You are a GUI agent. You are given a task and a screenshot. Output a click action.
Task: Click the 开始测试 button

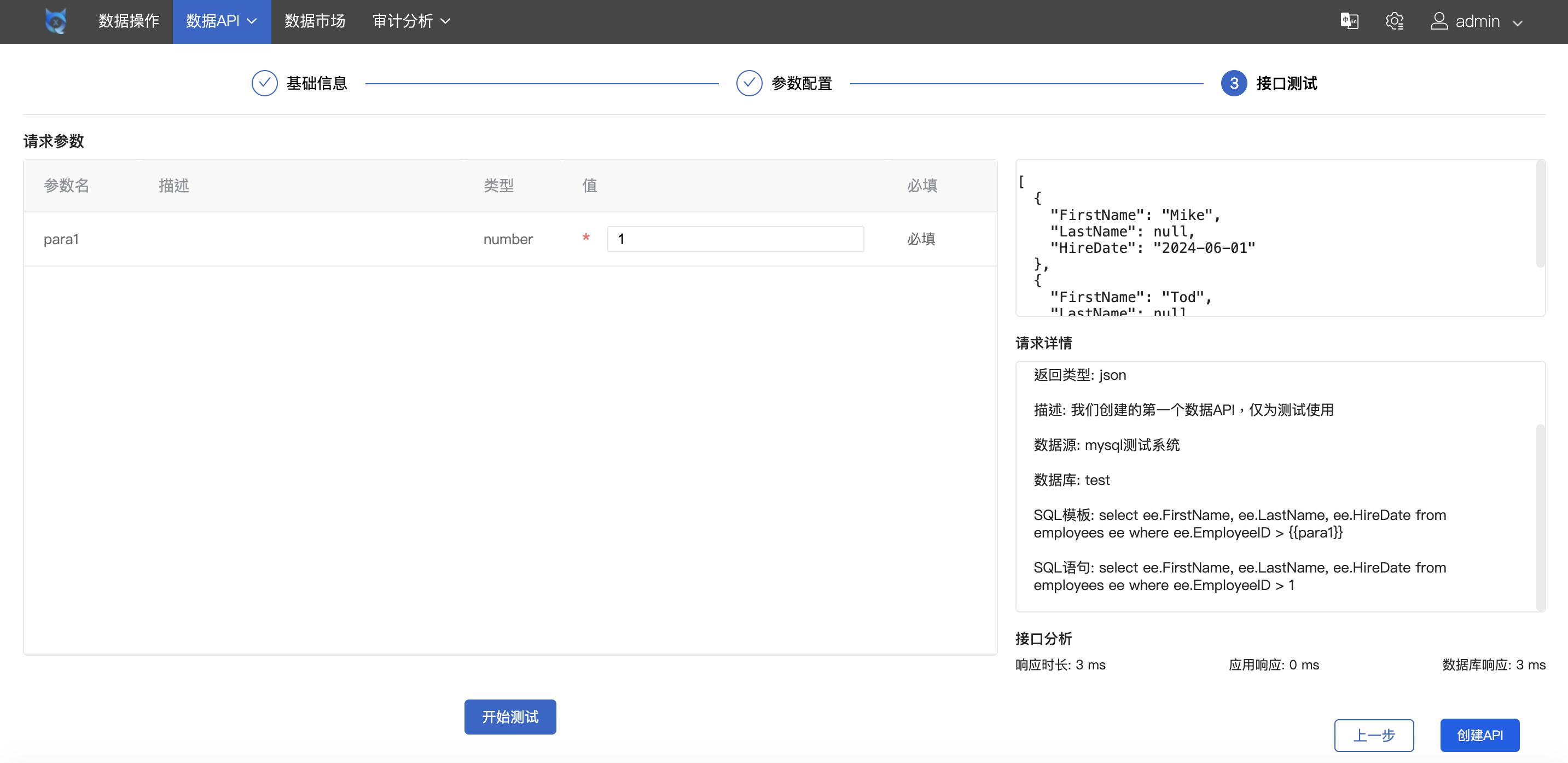pos(509,716)
